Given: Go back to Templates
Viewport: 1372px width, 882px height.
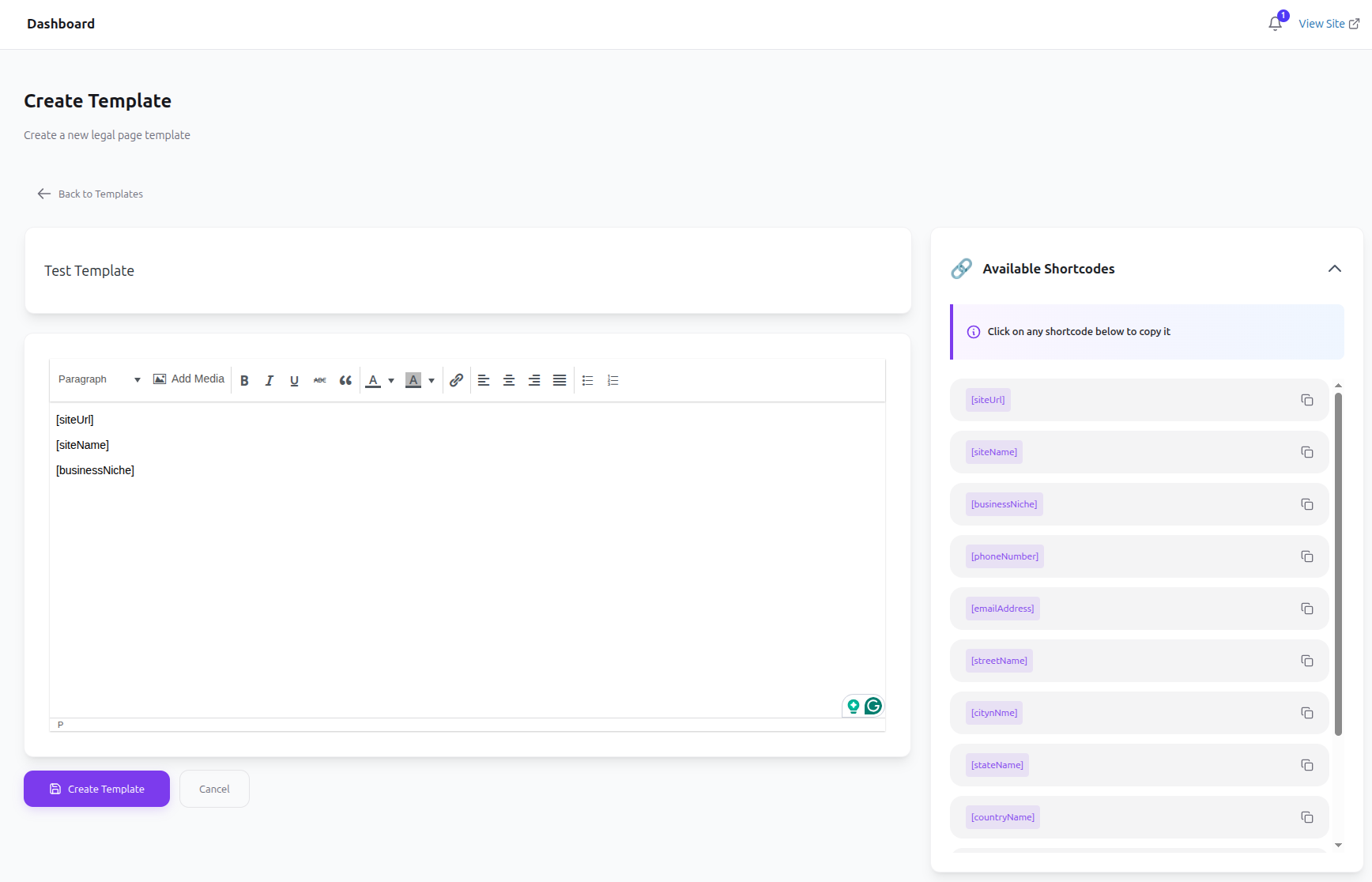Looking at the screenshot, I should pos(90,194).
